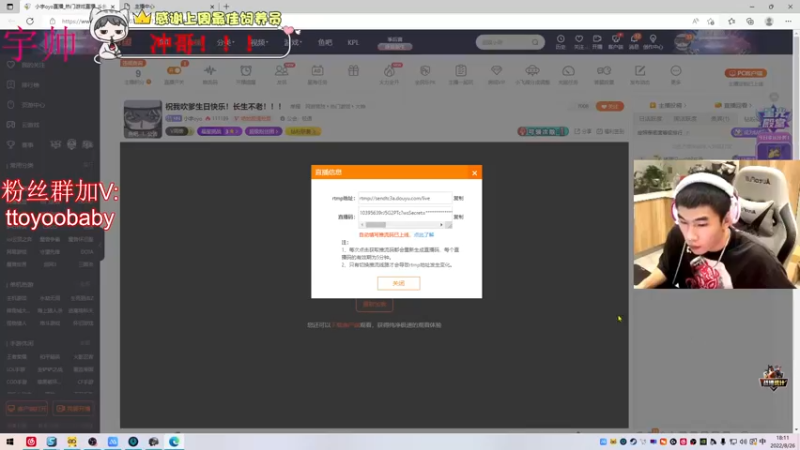Open the alarm clock icon in streamer toolbar
Image resolution: width=800 pixels, height=450 pixels.
246,70
